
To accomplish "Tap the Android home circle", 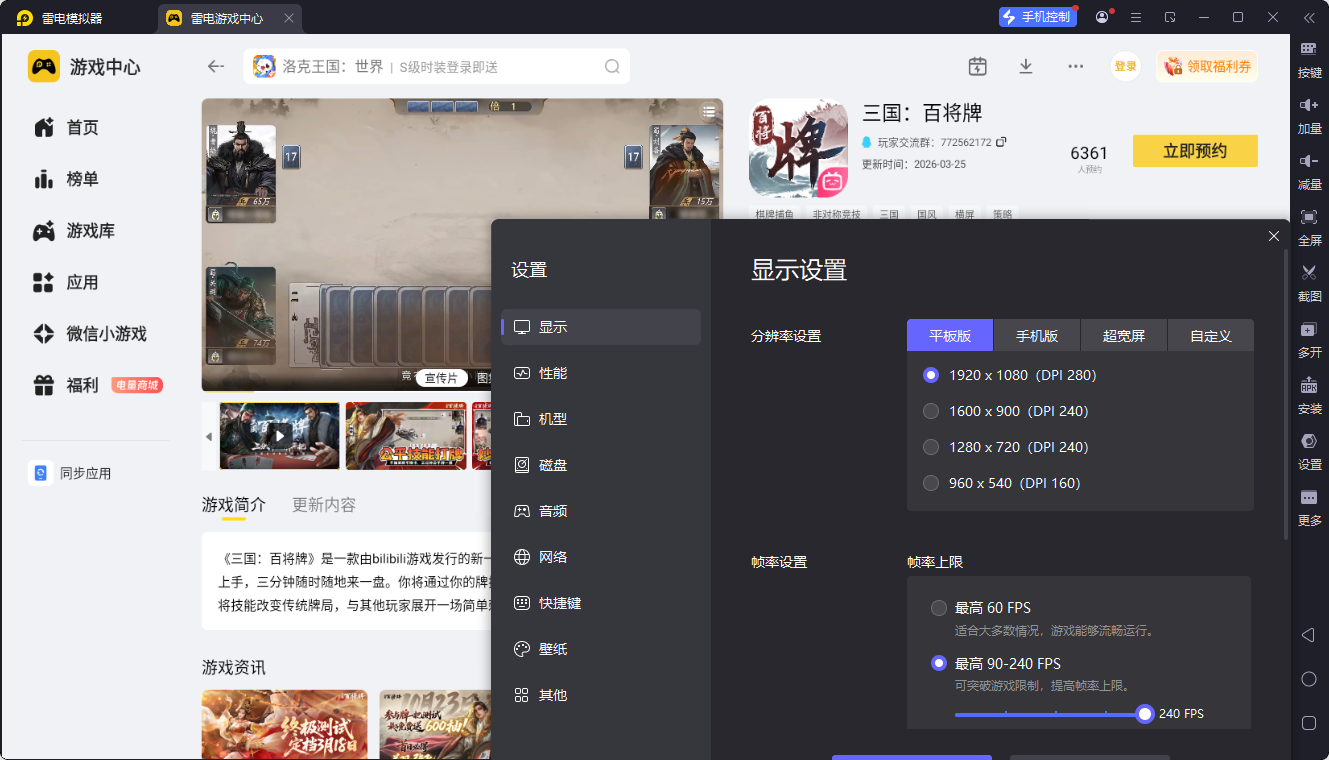I will point(1308,679).
